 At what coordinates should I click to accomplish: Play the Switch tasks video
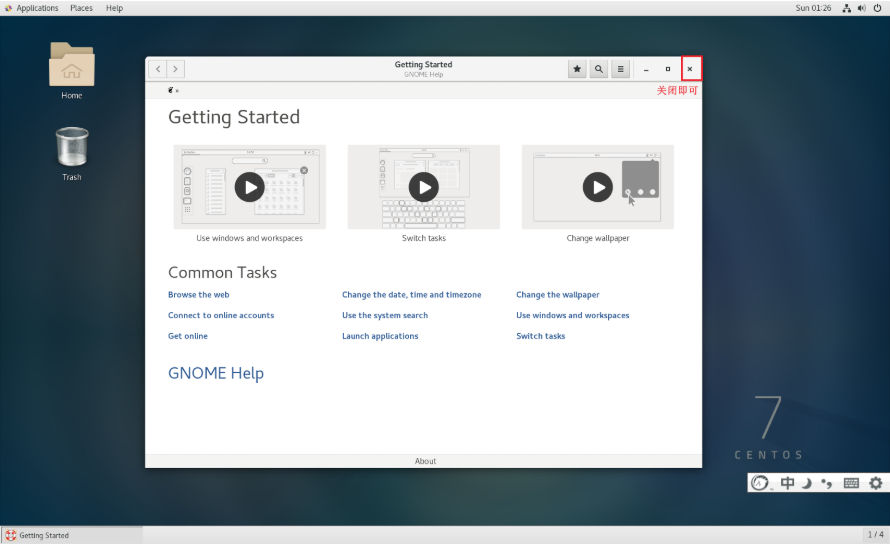424,187
